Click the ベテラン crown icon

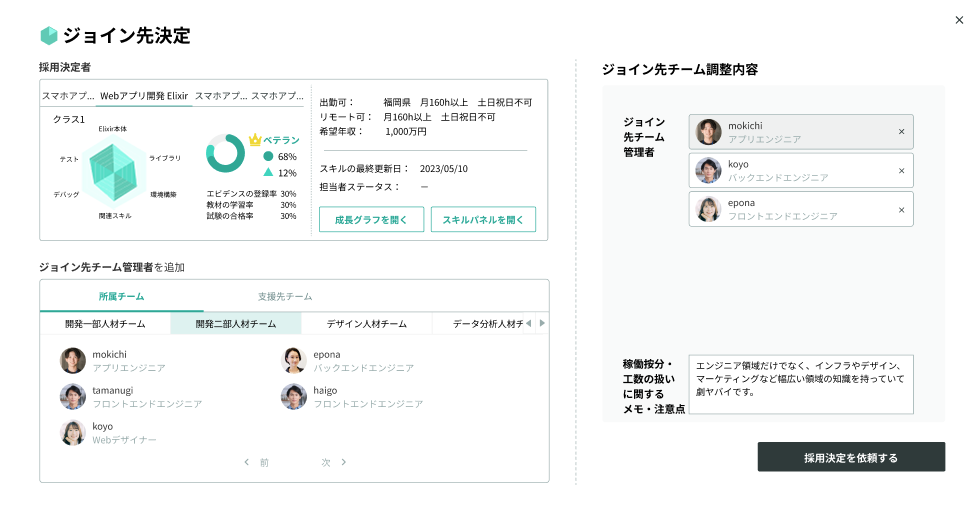pos(255,140)
